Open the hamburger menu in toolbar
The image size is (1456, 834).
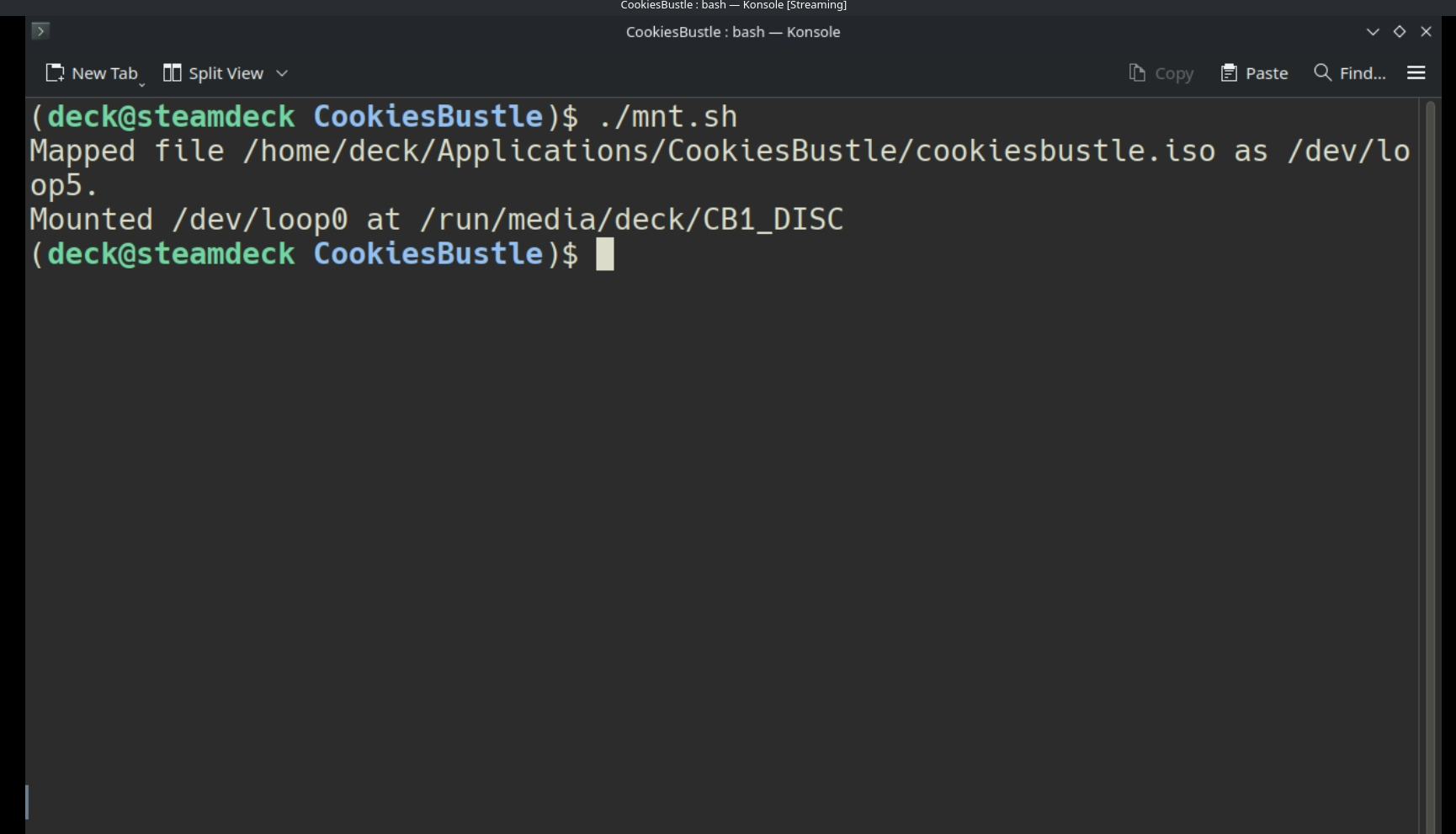point(1416,73)
